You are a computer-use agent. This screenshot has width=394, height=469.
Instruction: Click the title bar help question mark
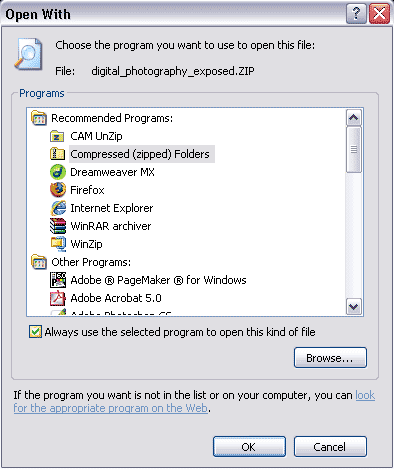pos(356,14)
